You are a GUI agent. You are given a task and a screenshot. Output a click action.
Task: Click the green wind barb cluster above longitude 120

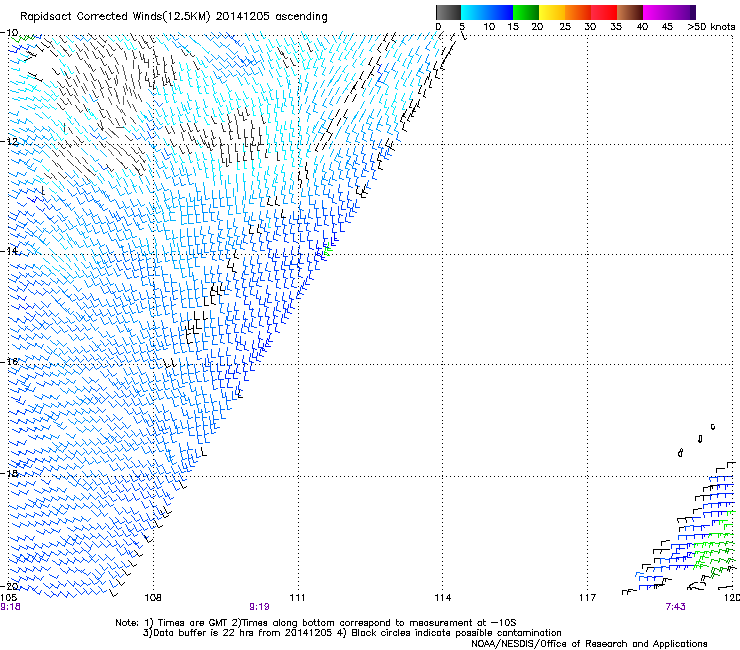pyautogui.click(x=714, y=545)
